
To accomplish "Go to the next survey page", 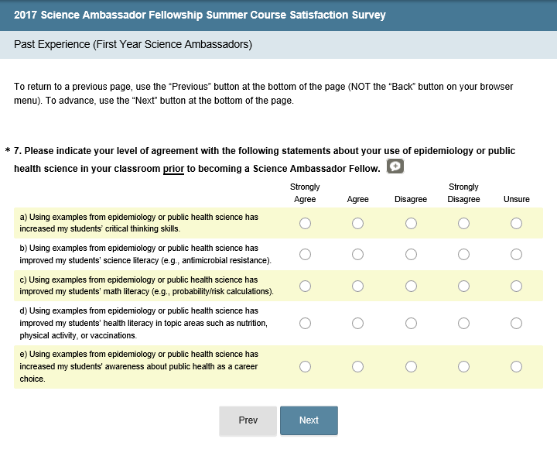I will tap(309, 420).
